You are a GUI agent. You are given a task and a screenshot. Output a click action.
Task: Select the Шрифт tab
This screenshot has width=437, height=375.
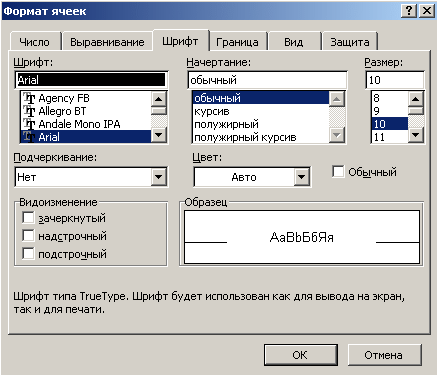[180, 41]
